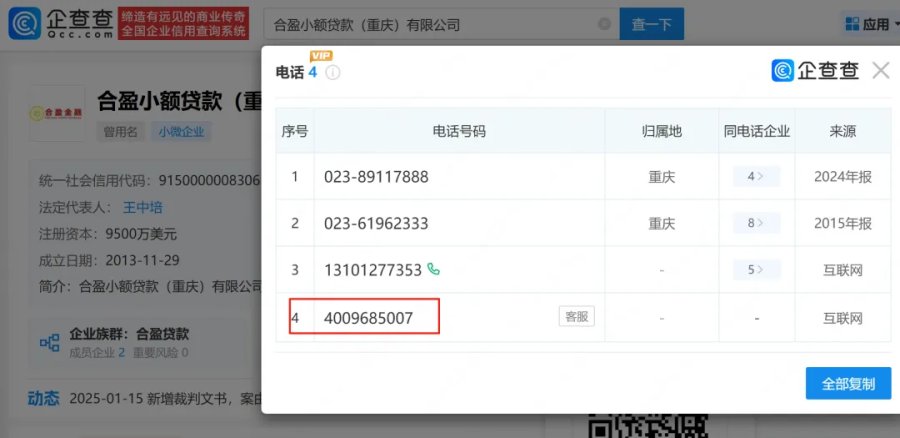This screenshot has height=438, width=900.
Task: Click the 企查查 logo in dialog header
Action: pos(815,71)
